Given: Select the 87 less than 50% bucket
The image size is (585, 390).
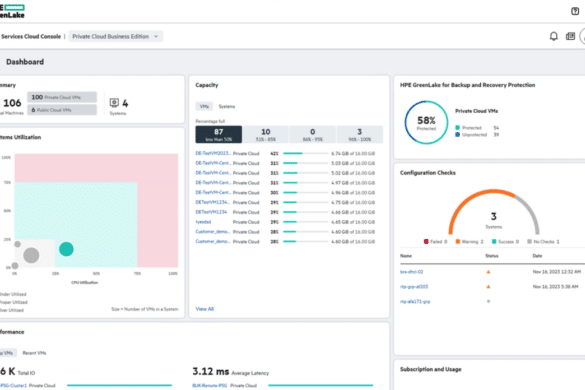Looking at the screenshot, I should pyautogui.click(x=219, y=134).
